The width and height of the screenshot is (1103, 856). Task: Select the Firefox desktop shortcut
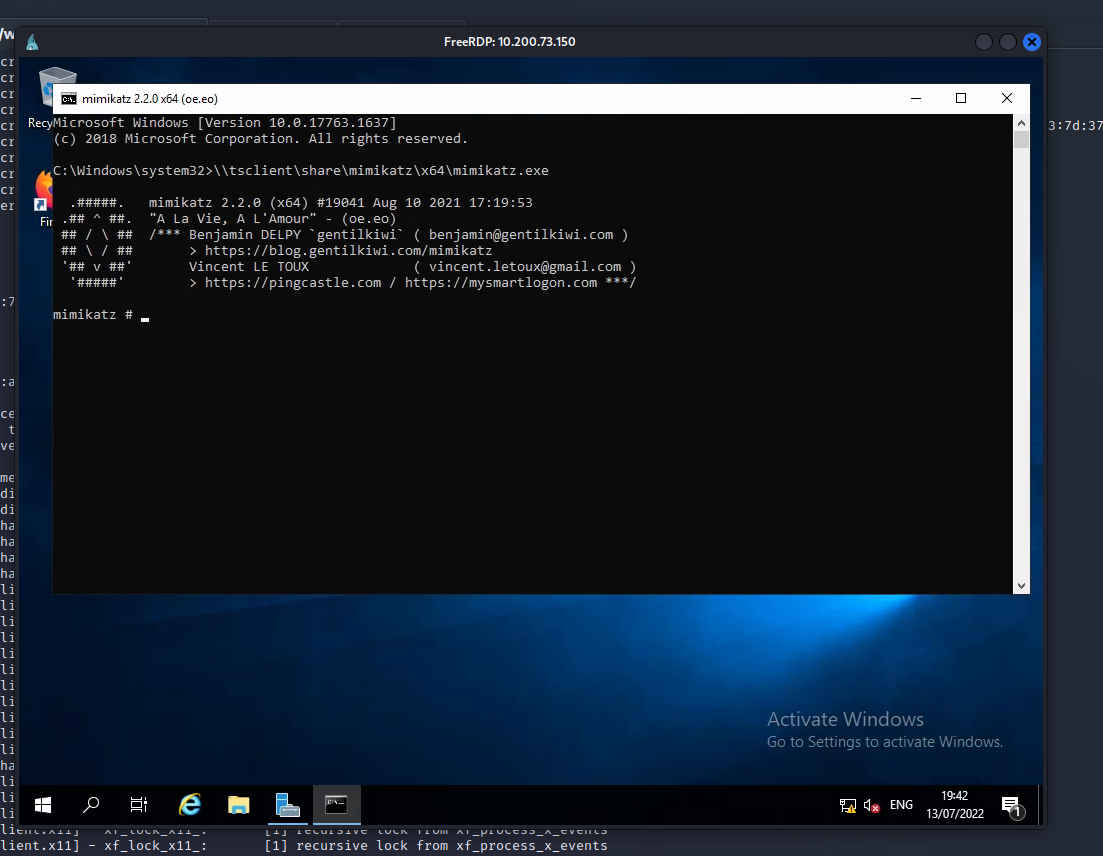pyautogui.click(x=45, y=199)
